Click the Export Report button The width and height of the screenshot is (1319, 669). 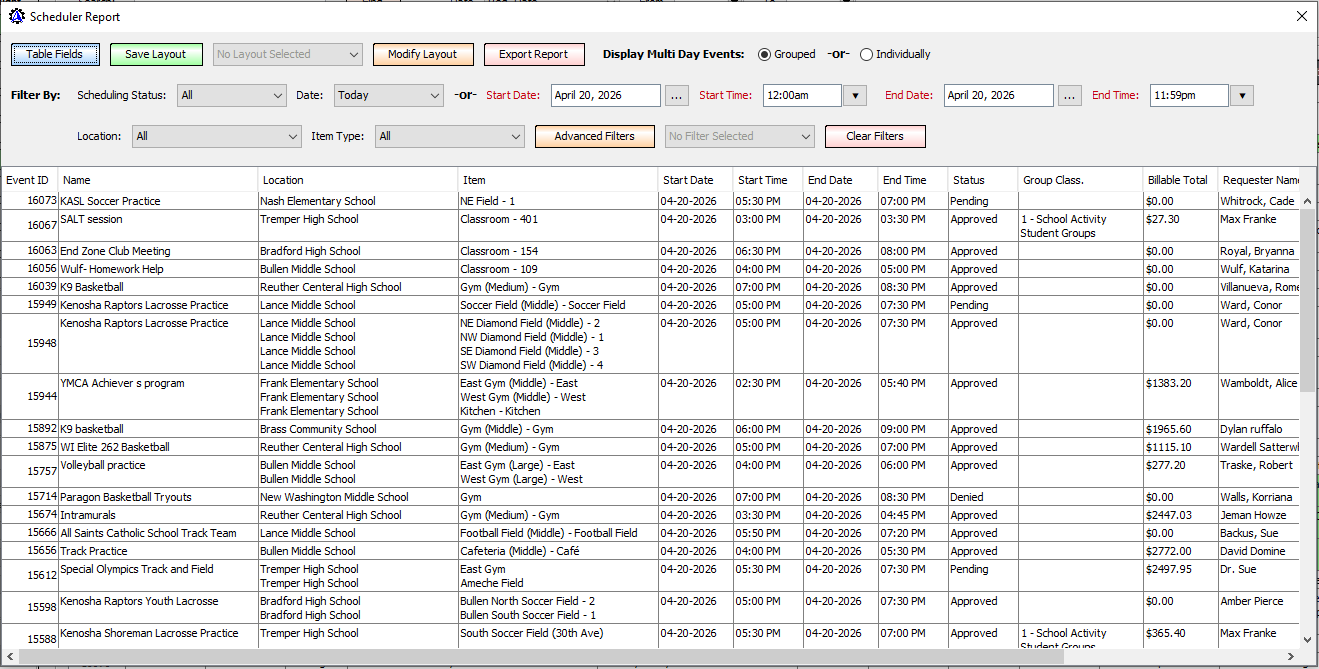[534, 55]
